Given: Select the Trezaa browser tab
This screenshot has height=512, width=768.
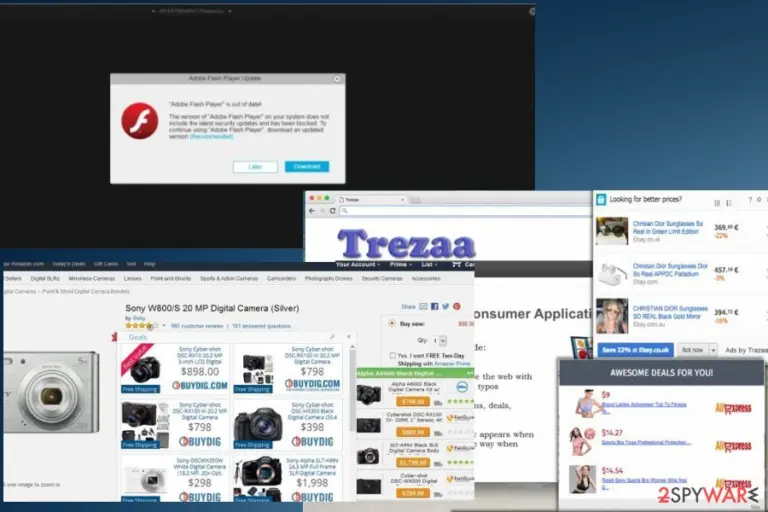Looking at the screenshot, I should [371, 199].
